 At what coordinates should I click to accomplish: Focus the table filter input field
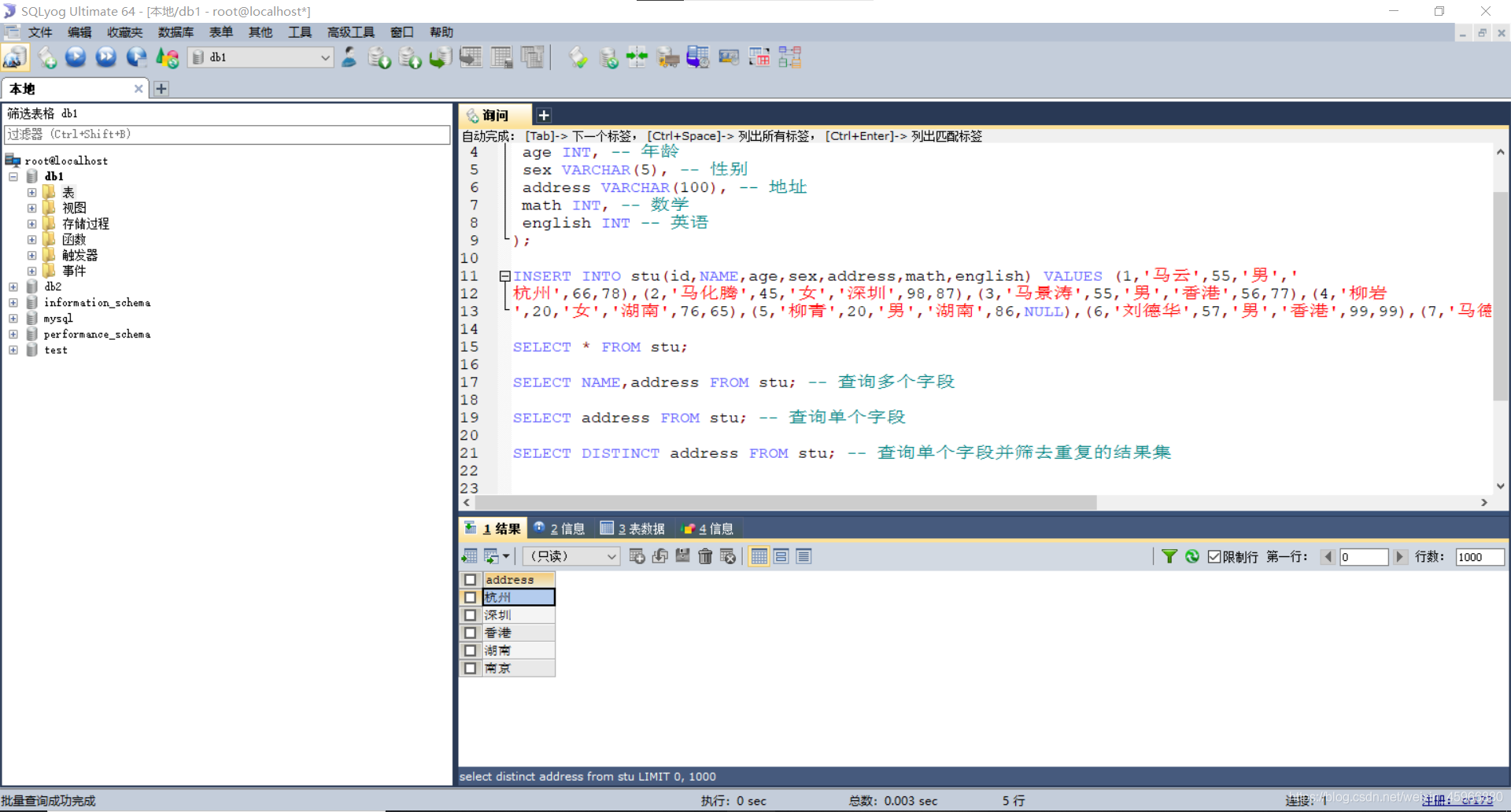pyautogui.click(x=227, y=135)
